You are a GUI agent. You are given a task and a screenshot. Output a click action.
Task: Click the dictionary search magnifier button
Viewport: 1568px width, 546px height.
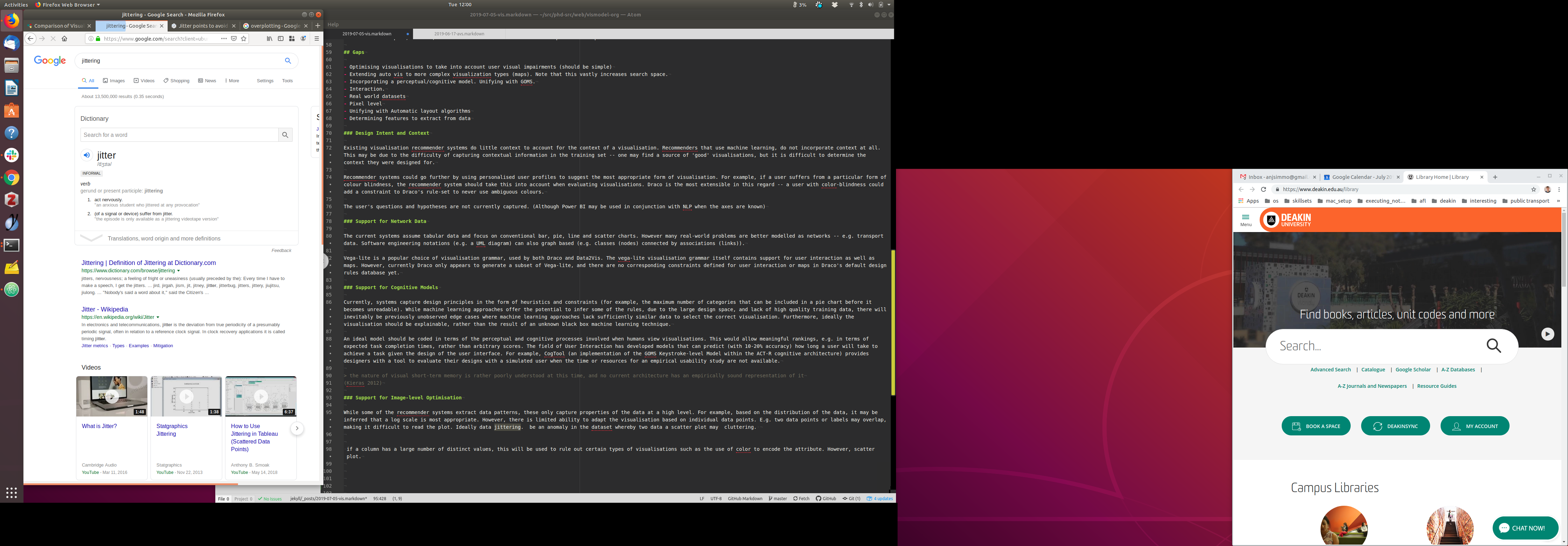285,135
